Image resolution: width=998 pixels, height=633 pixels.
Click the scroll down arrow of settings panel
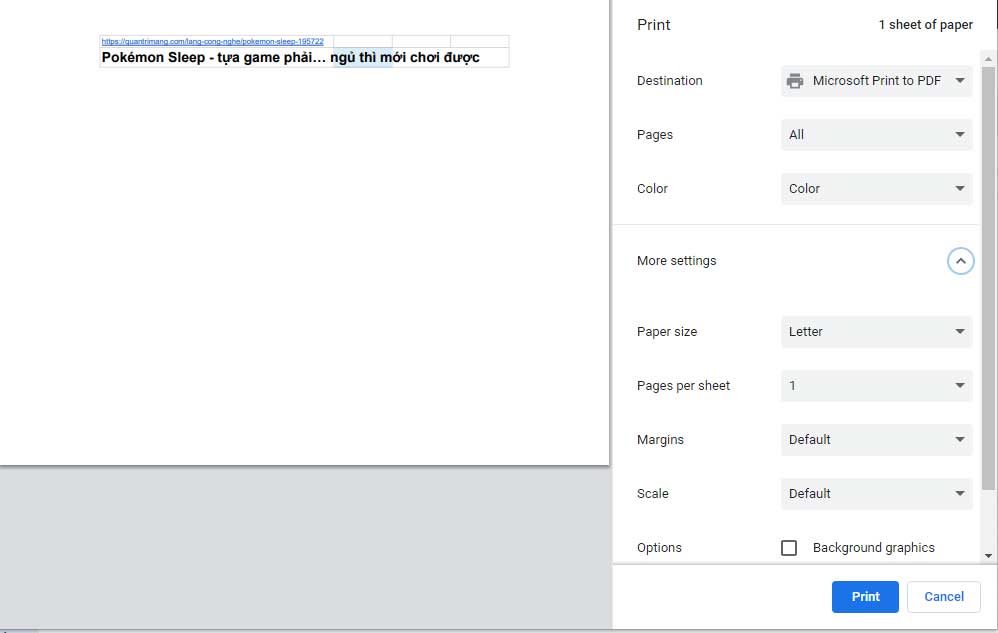point(988,555)
